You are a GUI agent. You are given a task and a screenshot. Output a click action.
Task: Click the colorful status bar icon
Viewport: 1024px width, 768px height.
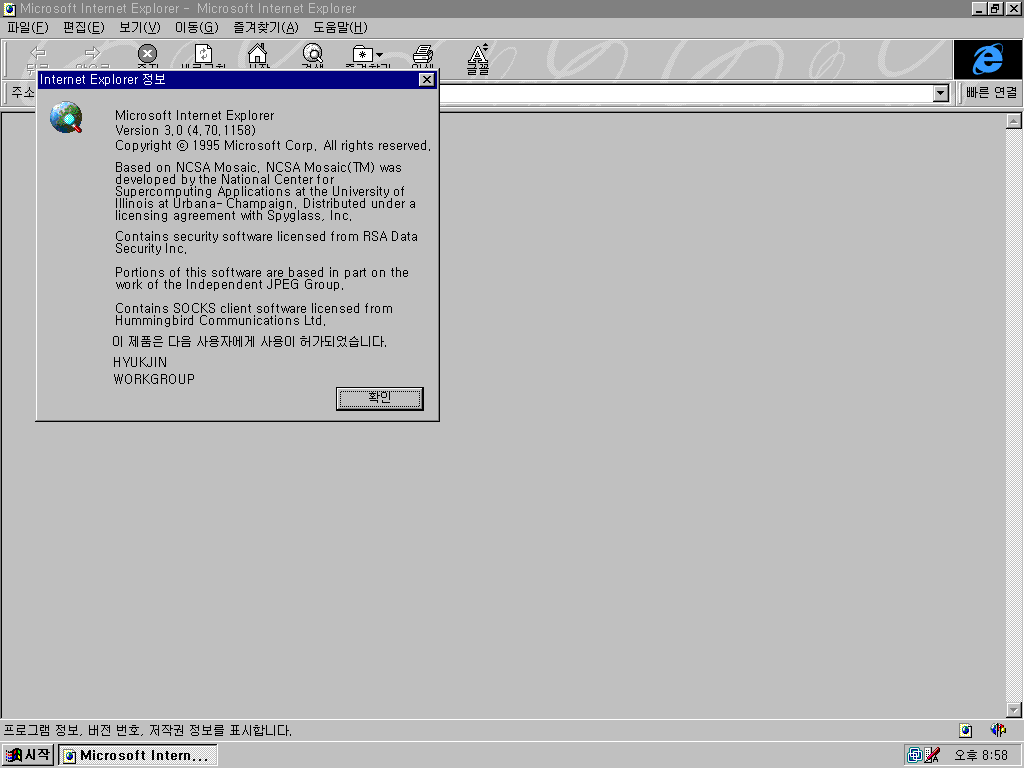tap(998, 729)
